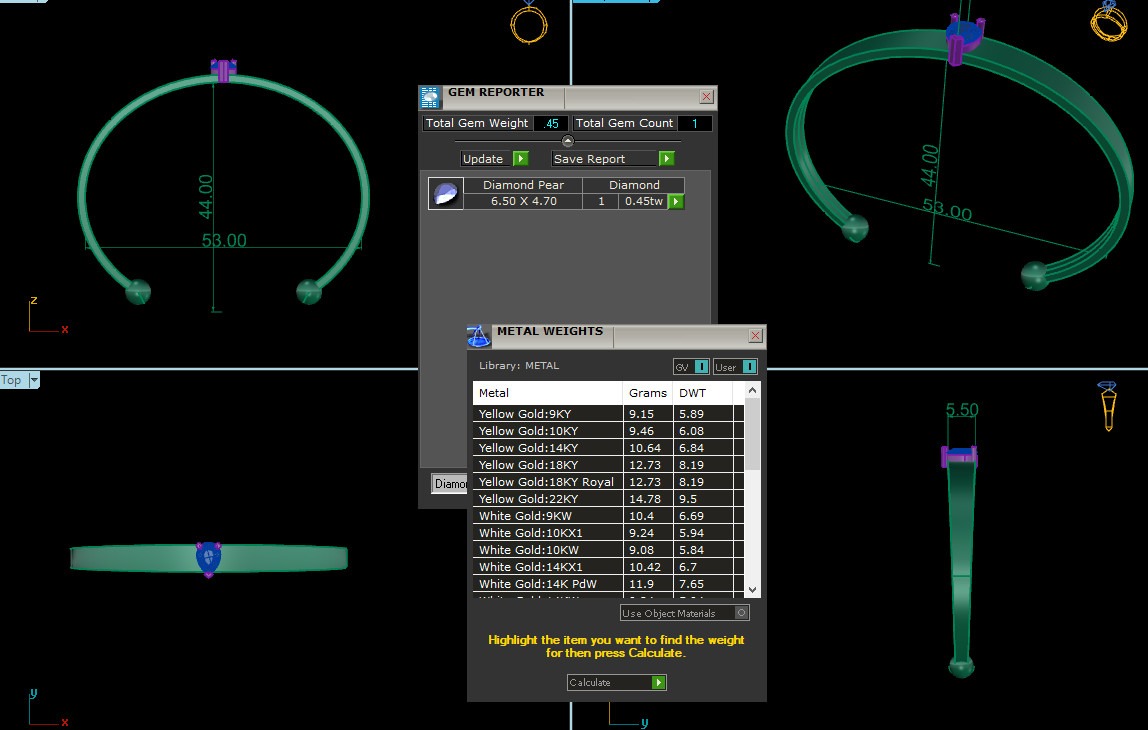Click green arrow next to 0.45tw
Image resolution: width=1148 pixels, height=730 pixels.
click(676, 202)
